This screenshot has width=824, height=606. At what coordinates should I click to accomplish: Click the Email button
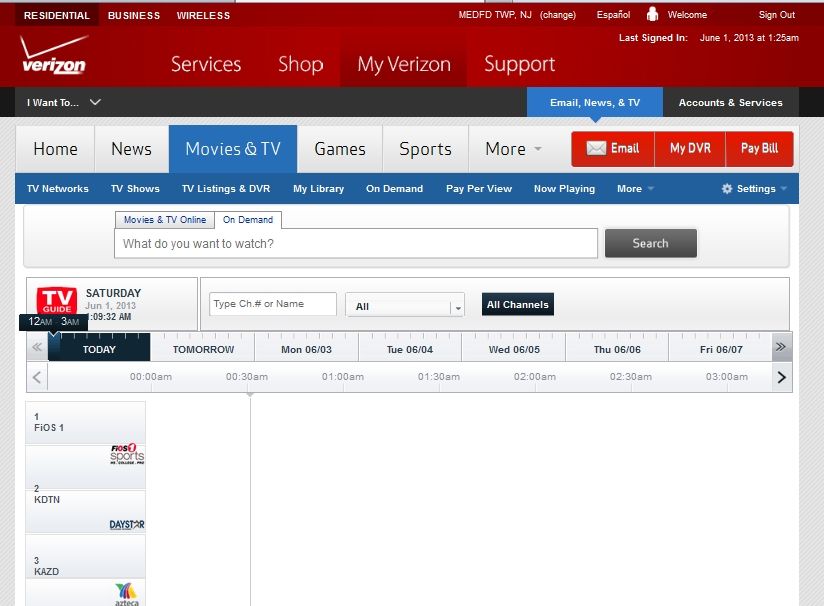coord(613,149)
